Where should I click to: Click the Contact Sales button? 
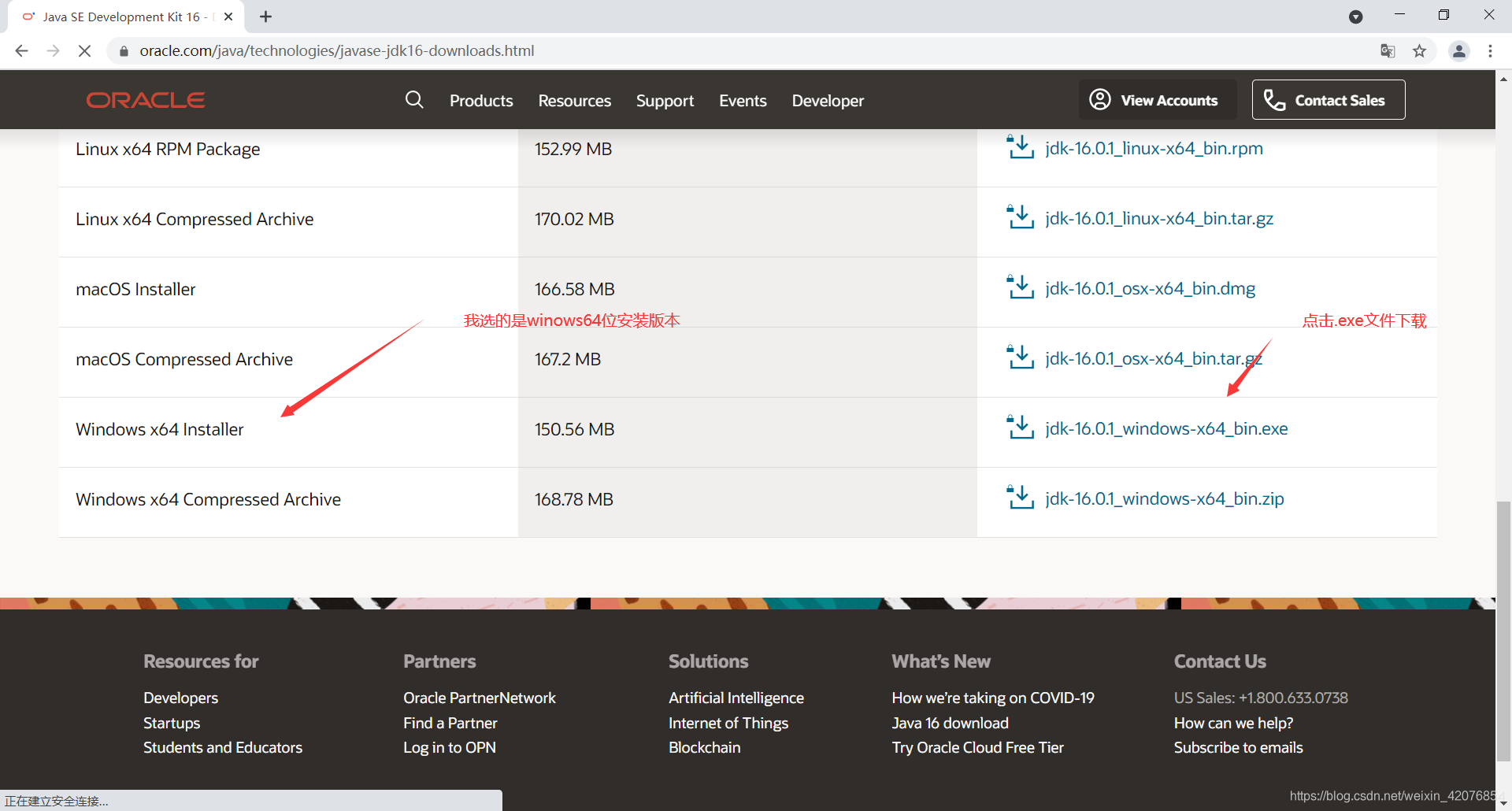[1329, 100]
